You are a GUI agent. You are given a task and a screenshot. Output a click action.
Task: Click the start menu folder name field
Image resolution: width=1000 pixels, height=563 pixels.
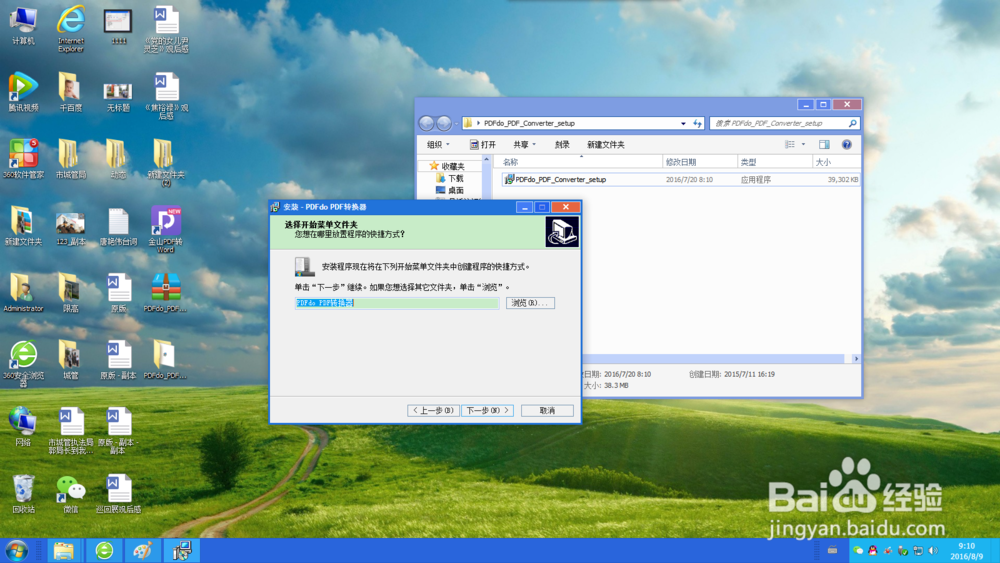[x=397, y=303]
